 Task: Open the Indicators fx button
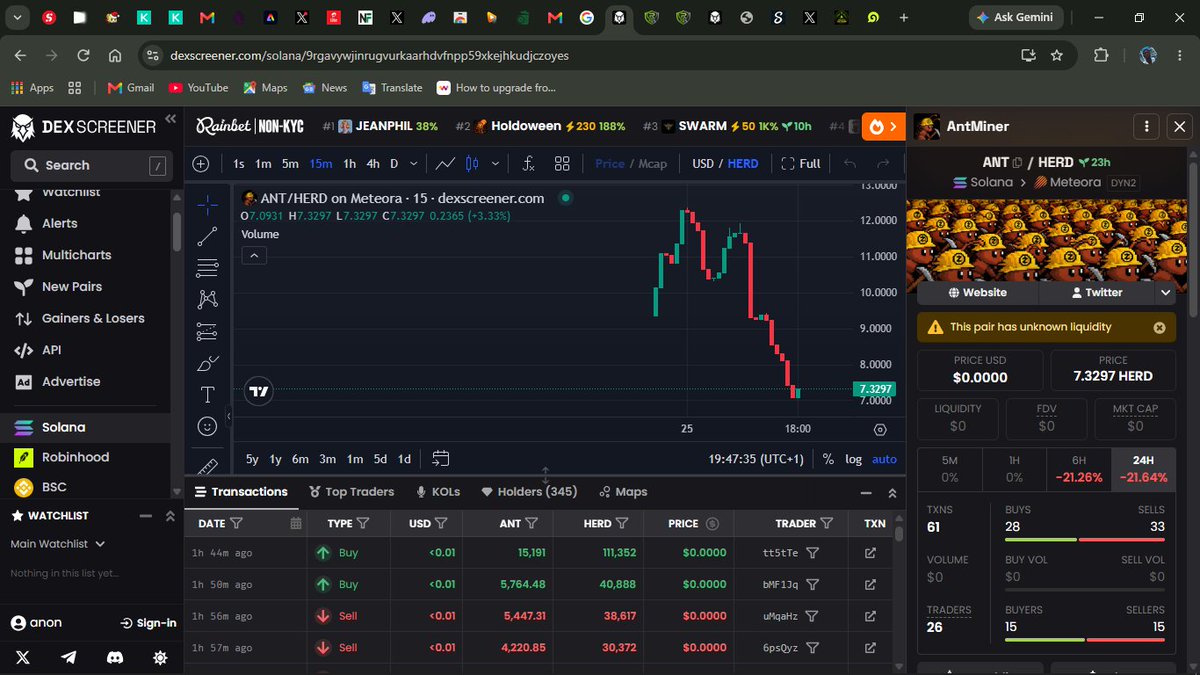tap(529, 164)
